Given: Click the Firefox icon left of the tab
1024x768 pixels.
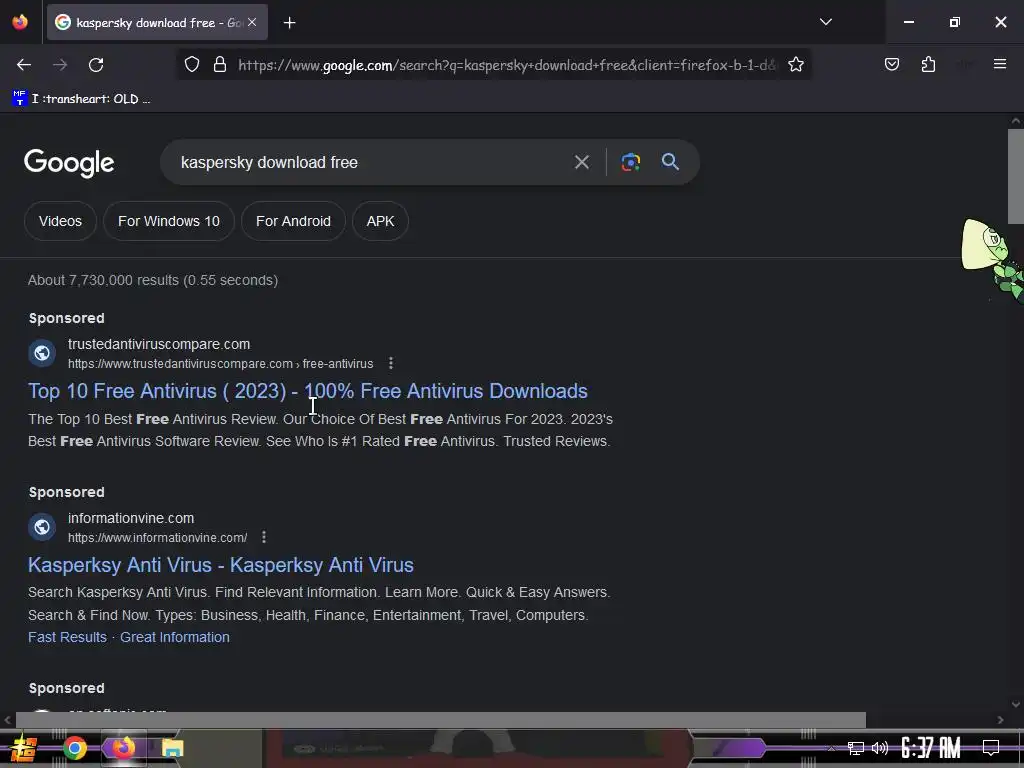Looking at the screenshot, I should [20, 22].
